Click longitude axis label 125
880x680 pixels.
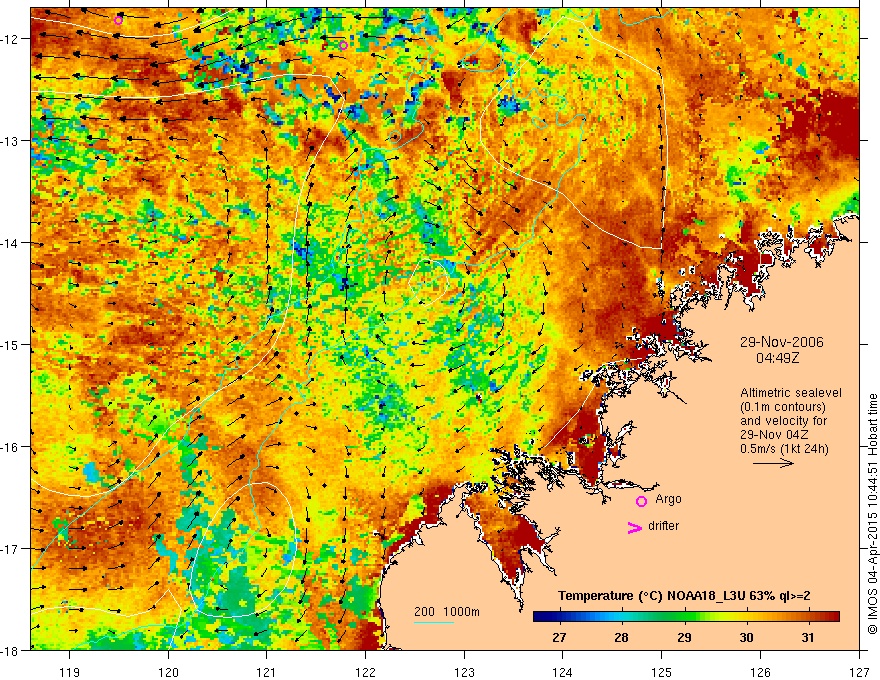(662, 672)
